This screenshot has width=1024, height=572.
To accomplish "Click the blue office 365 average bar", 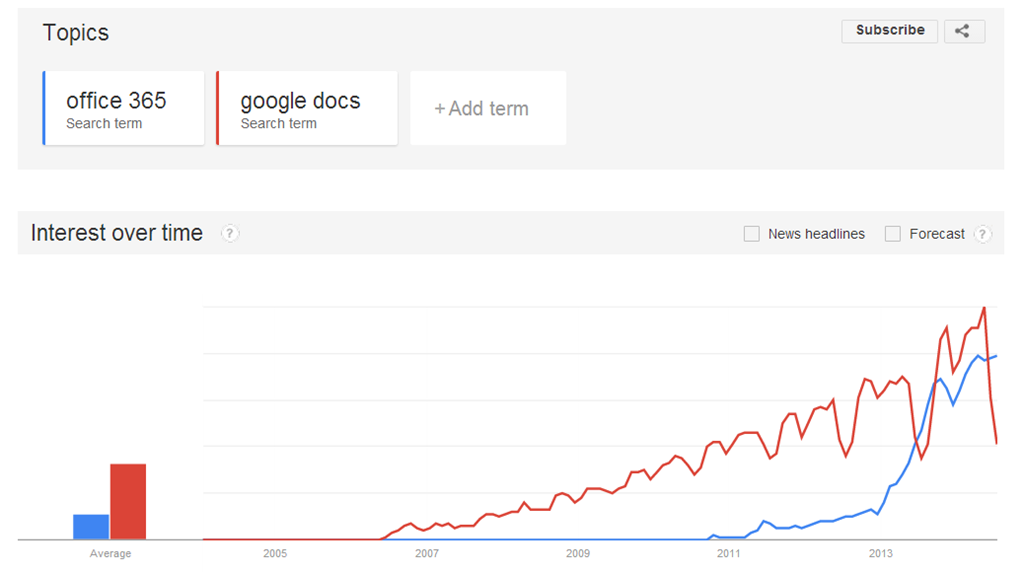I will (x=91, y=526).
